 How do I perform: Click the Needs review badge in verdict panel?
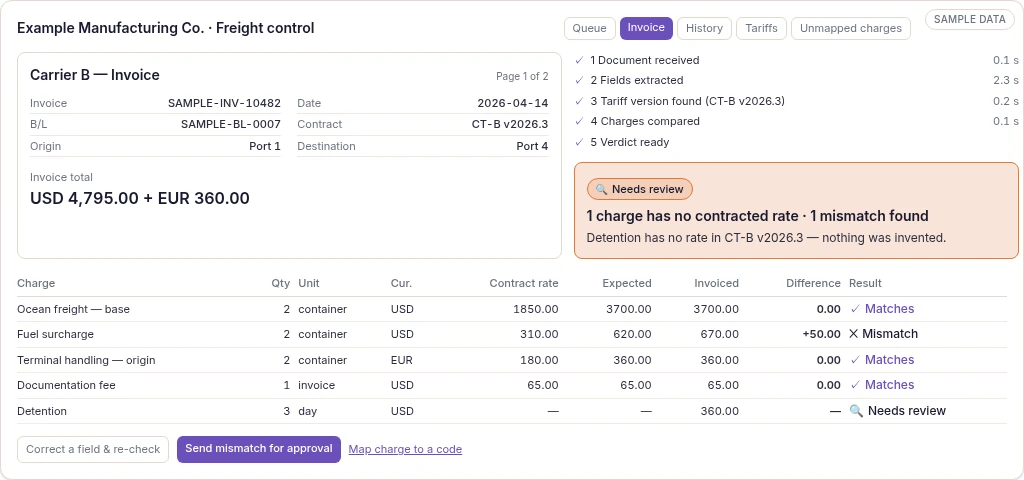(x=639, y=189)
